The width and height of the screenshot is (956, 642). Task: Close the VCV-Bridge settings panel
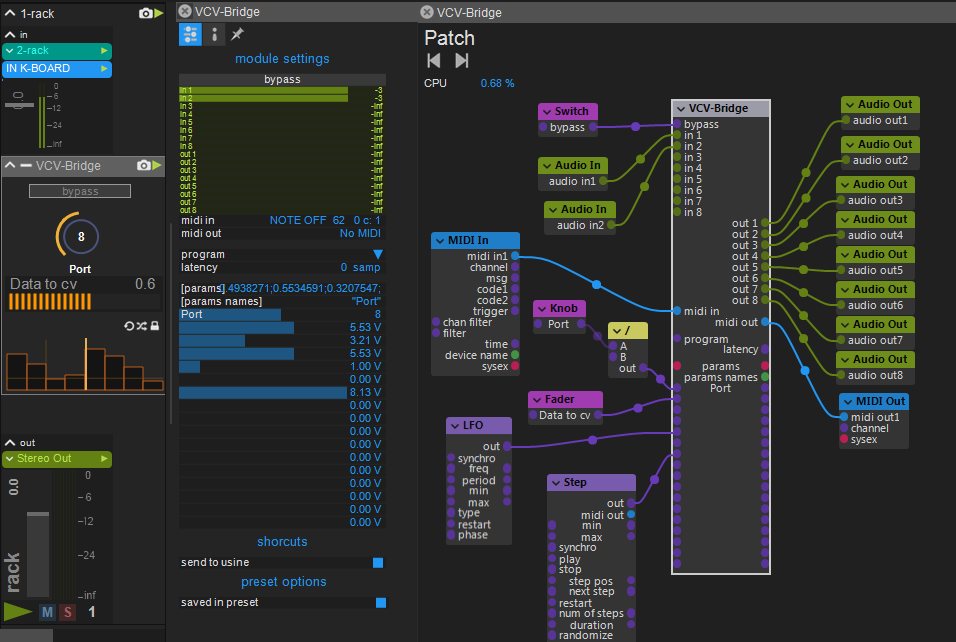coord(185,12)
